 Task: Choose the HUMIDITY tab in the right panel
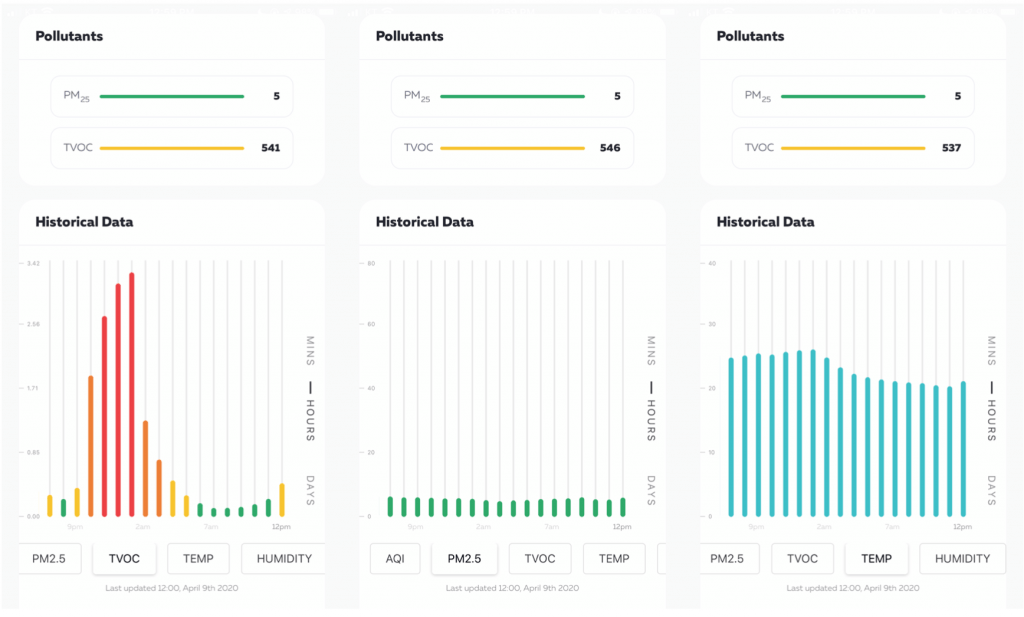962,559
